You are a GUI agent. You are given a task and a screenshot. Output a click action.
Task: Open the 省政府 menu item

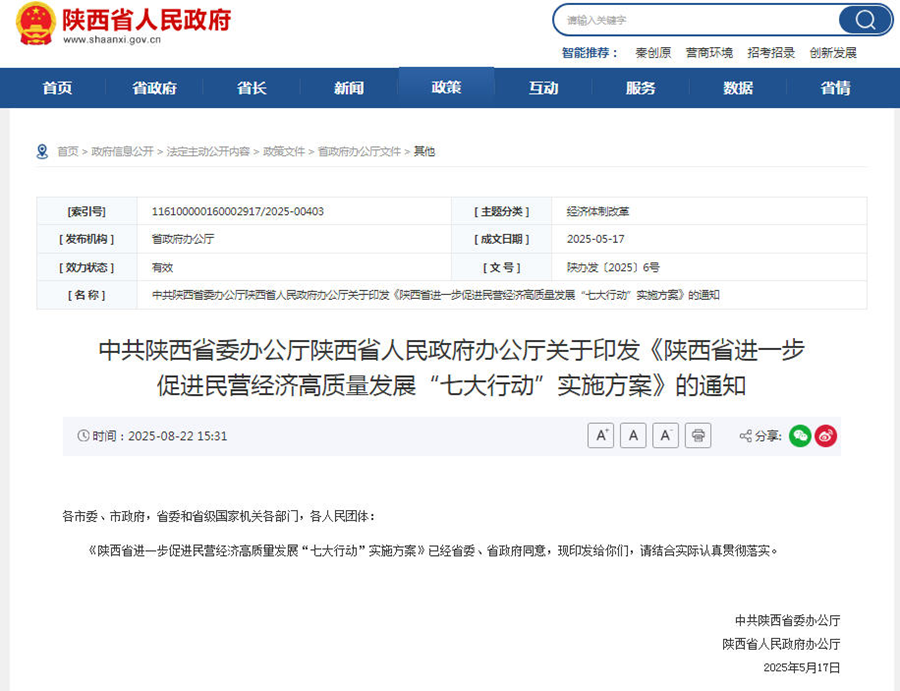154,88
